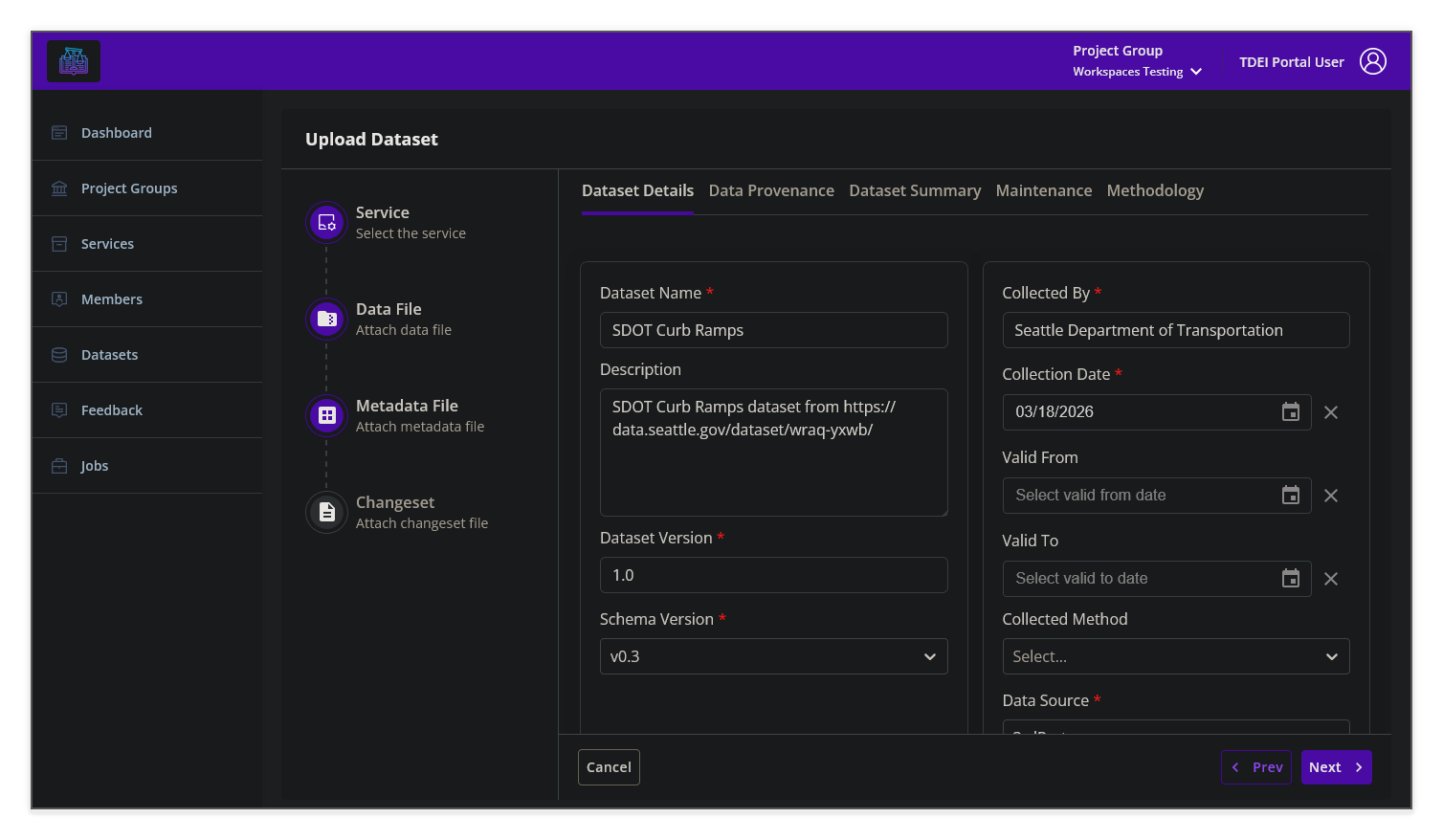The image size is (1443, 840).
Task: Select the Feedback sidebar icon
Action: tap(59, 409)
